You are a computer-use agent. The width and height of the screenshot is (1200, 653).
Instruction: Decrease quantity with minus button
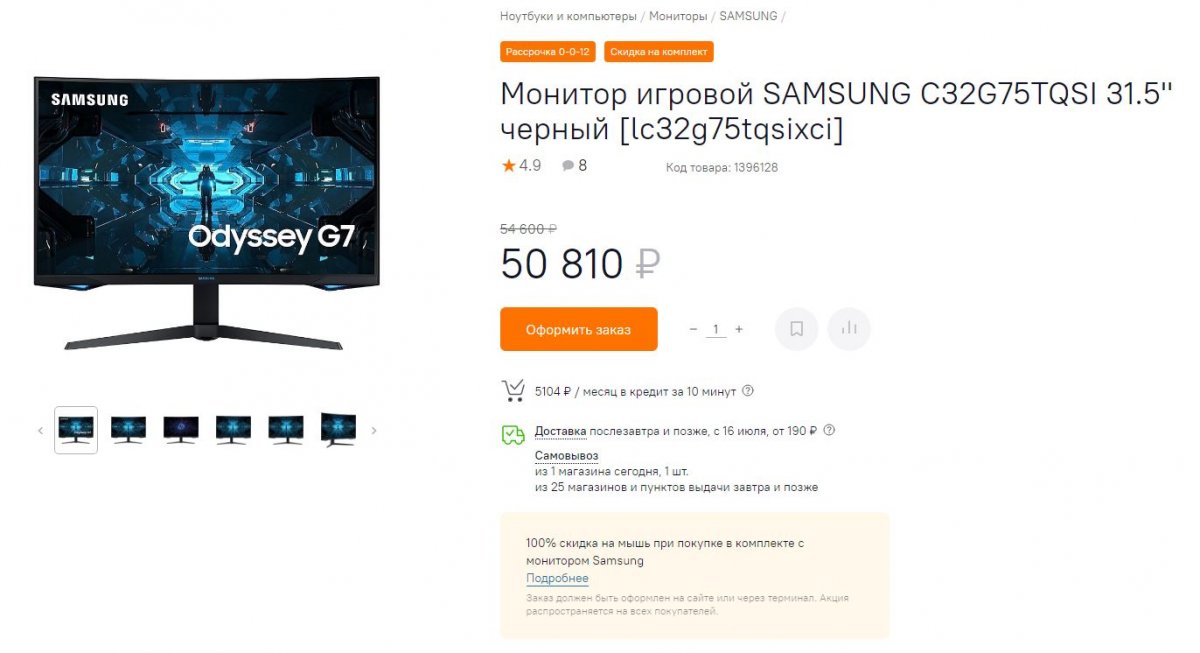point(694,329)
